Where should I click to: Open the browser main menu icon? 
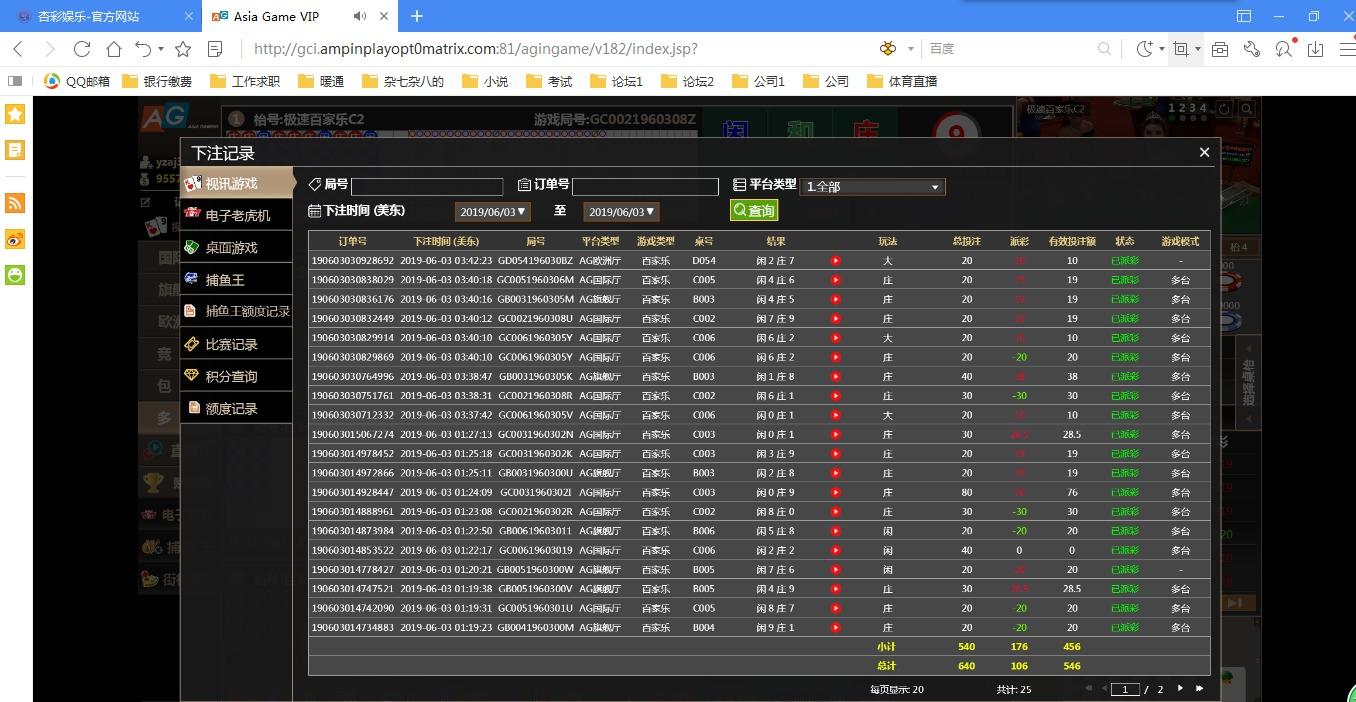click(x=1346, y=49)
